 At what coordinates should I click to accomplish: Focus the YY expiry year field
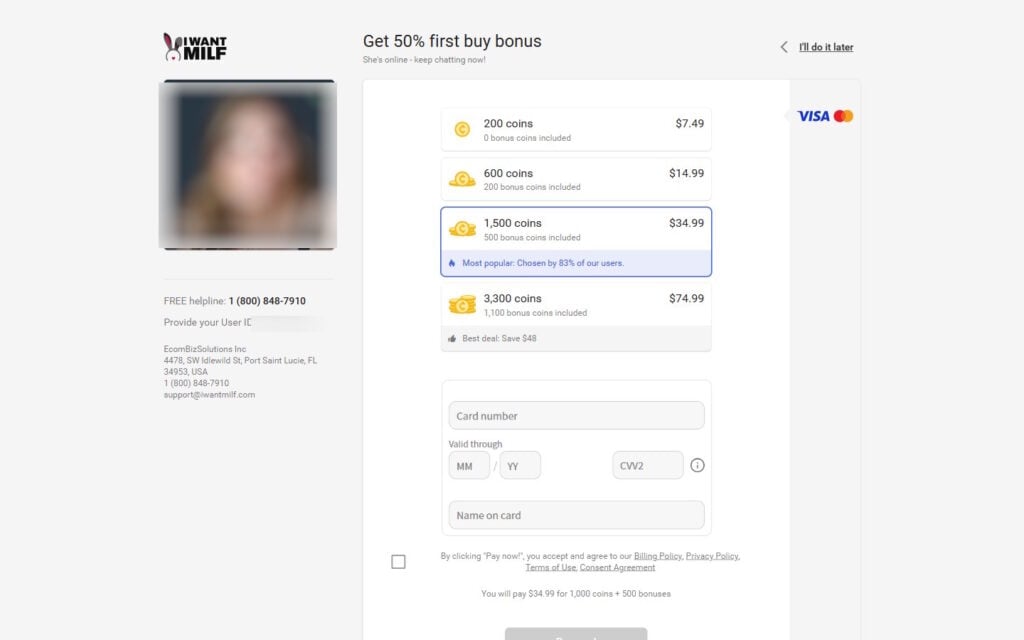(x=520, y=466)
